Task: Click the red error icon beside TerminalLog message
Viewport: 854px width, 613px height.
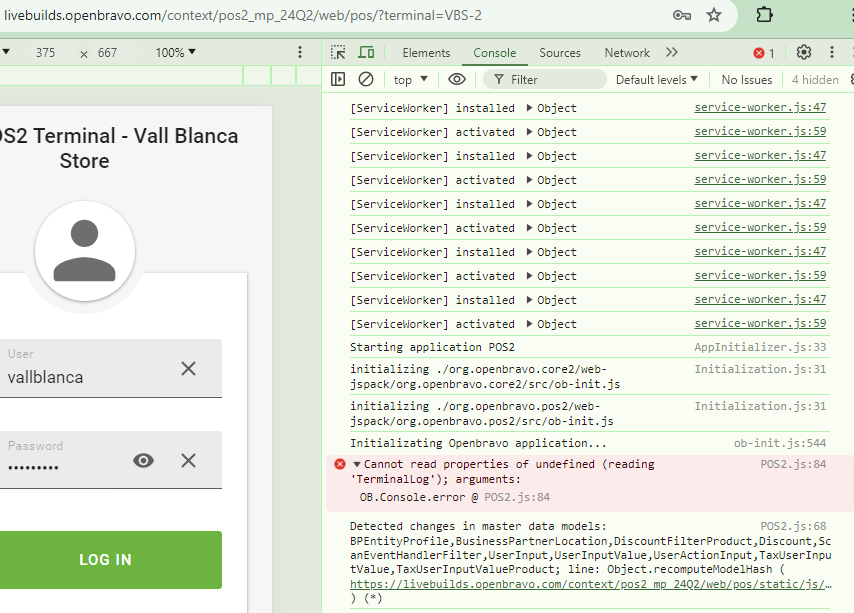Action: [x=340, y=464]
